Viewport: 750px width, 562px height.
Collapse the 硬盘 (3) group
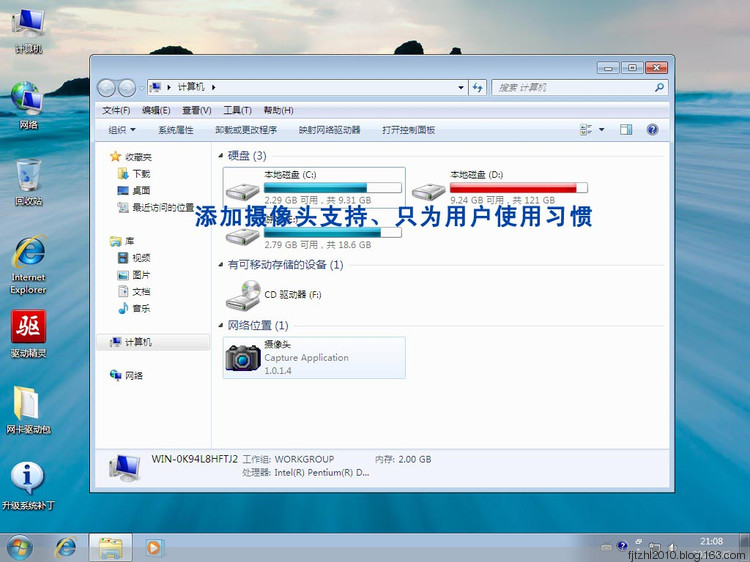(x=221, y=156)
